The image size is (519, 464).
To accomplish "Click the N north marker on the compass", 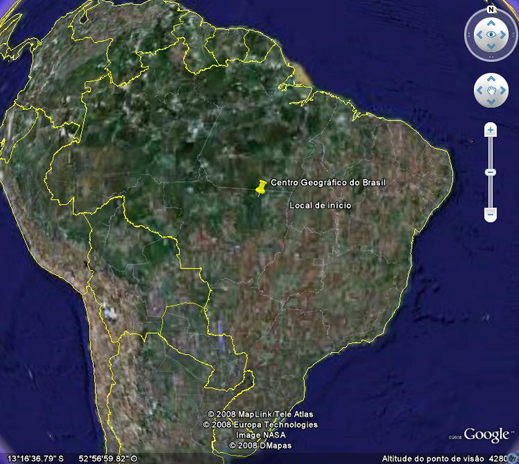I will point(491,9).
